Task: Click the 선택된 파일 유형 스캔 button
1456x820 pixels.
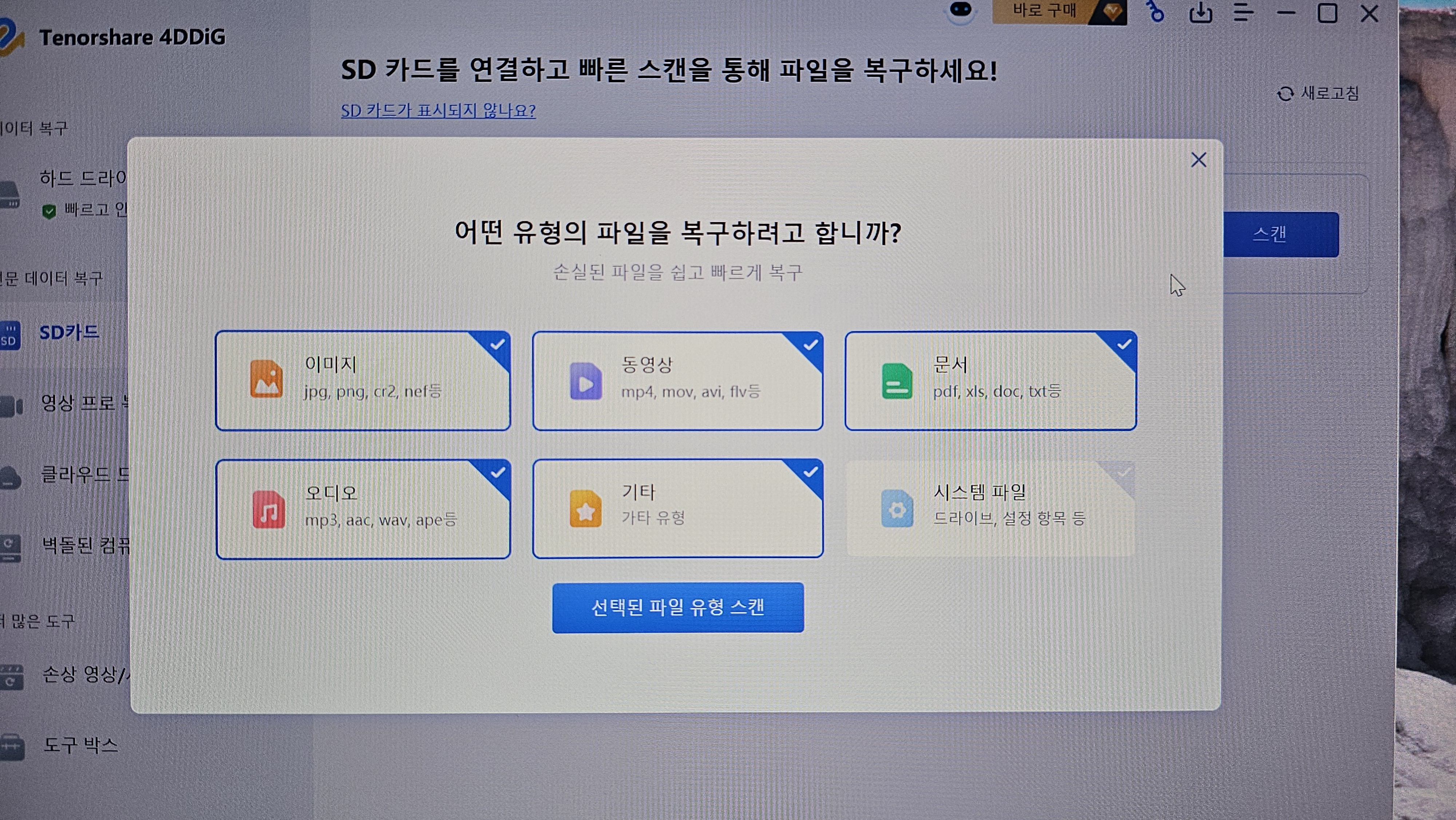Action: pos(678,607)
